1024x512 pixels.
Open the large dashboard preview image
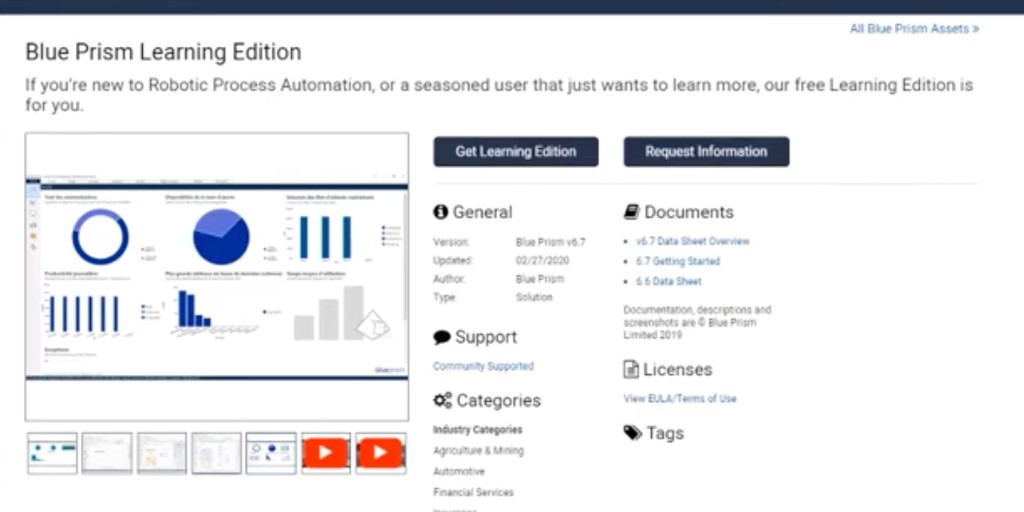coord(217,277)
